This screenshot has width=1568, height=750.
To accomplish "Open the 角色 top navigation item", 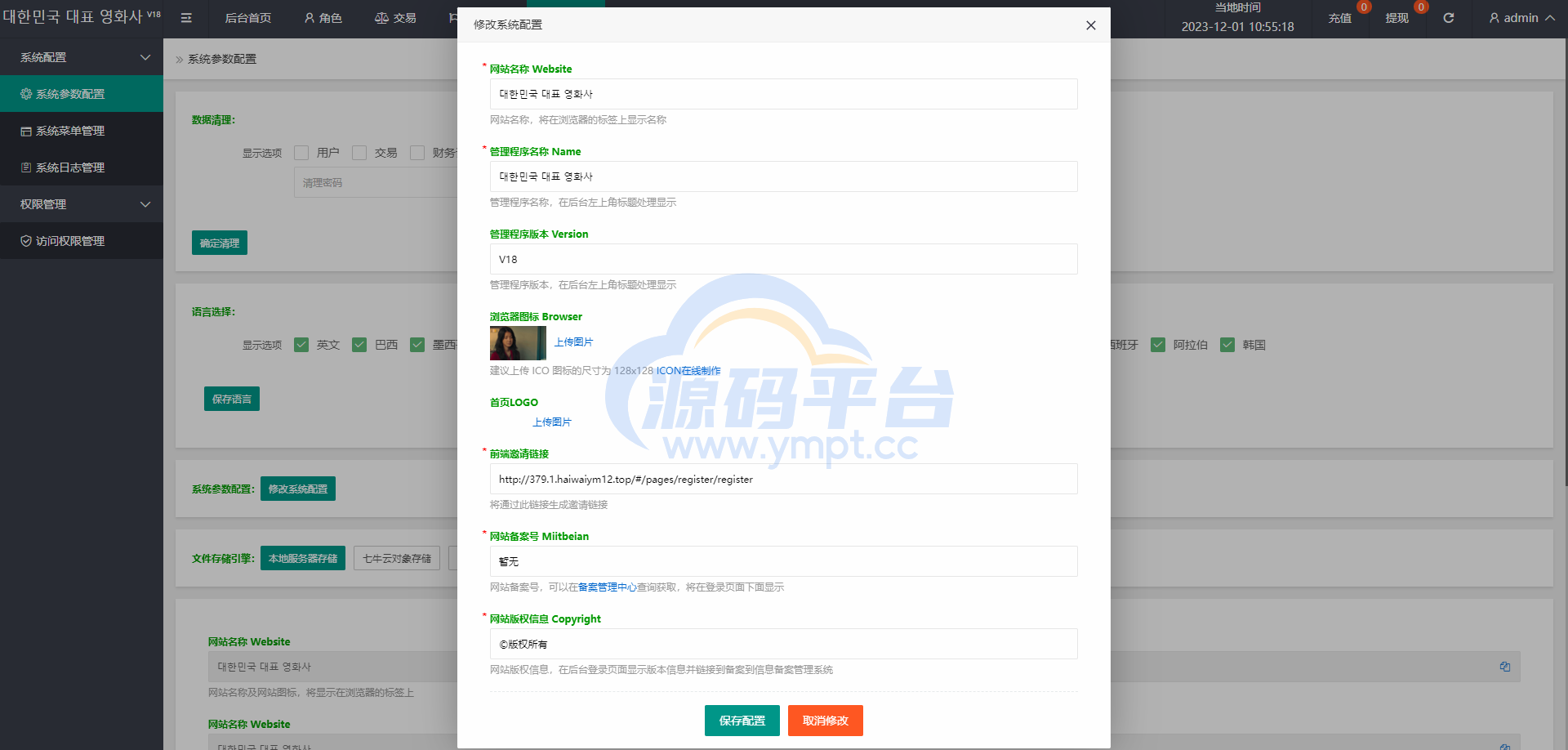I will (x=323, y=18).
